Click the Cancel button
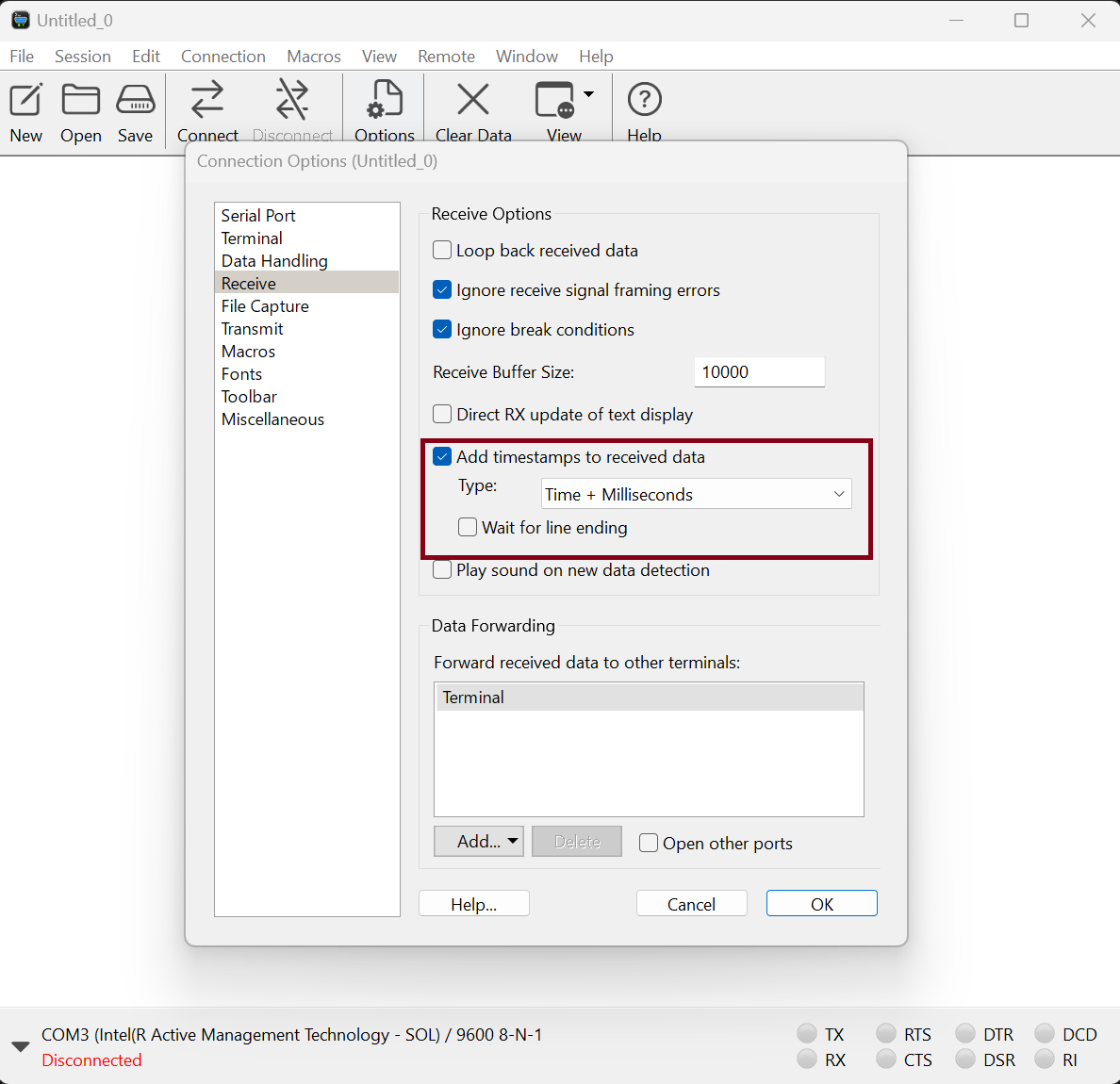This screenshot has height=1084, width=1120. 691,904
